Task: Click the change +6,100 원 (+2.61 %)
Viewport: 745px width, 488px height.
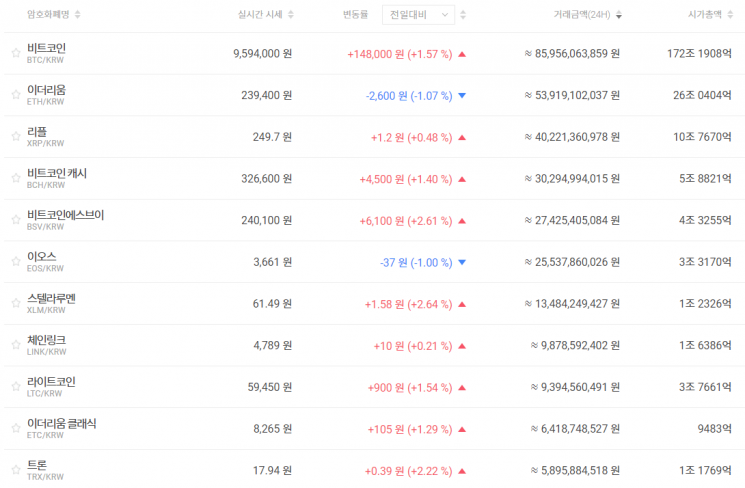Action: (x=406, y=221)
